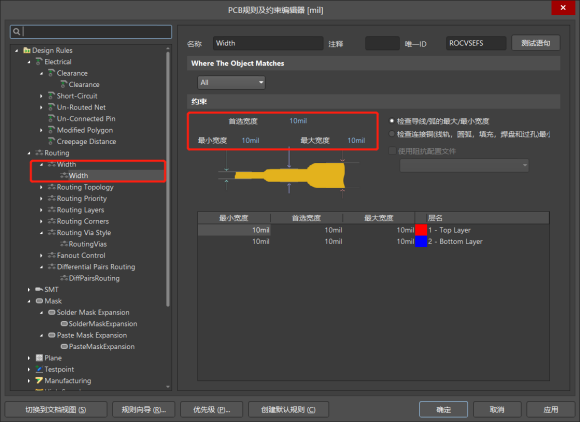Click the search magnifier icon
The image size is (580, 423).
pos(17,32)
